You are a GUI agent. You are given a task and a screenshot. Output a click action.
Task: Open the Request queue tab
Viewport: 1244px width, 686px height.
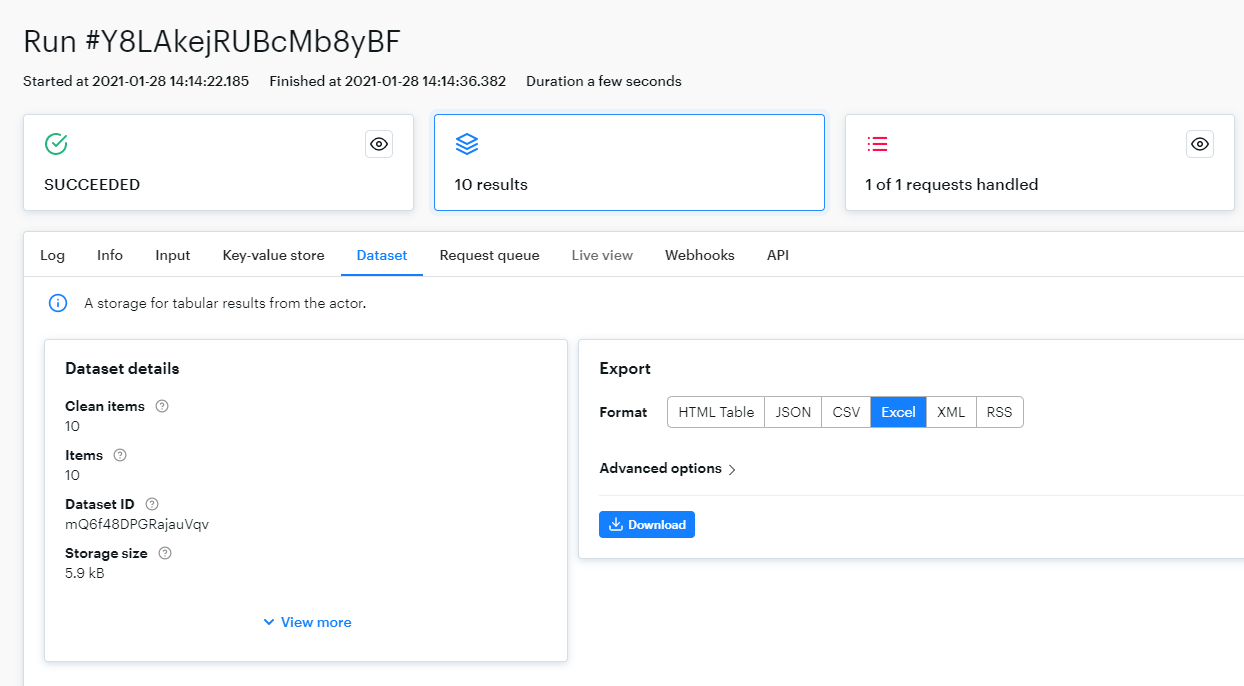point(490,255)
